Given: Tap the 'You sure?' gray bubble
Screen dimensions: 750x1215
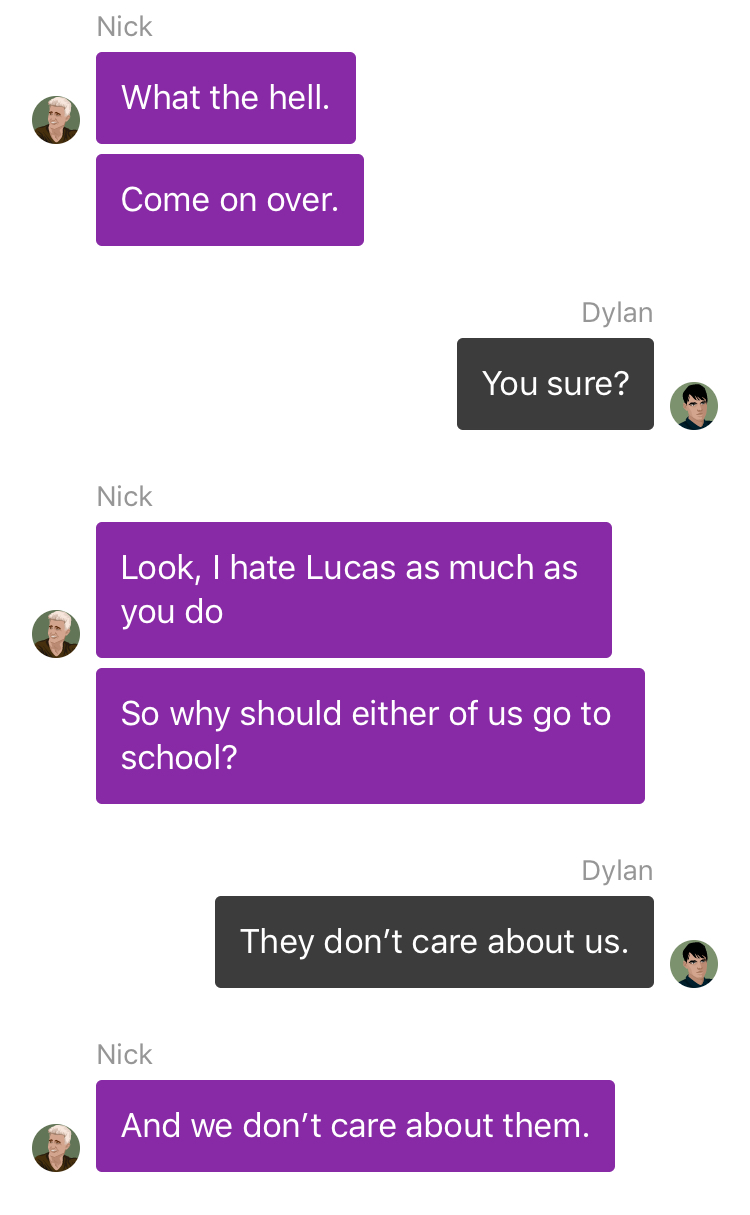Looking at the screenshot, I should click(x=555, y=384).
